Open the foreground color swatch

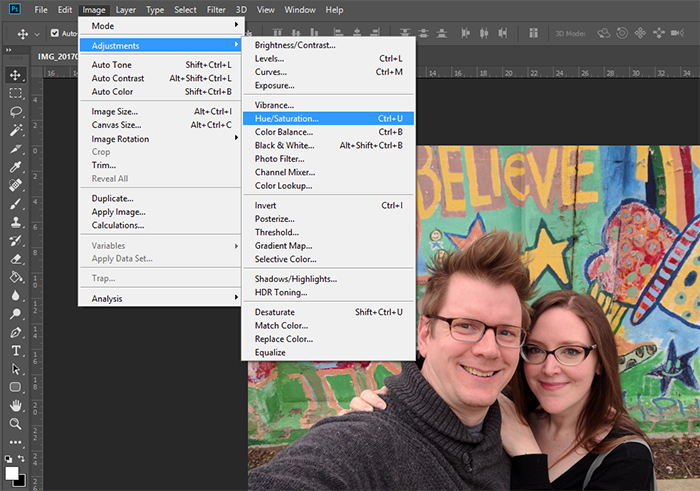click(12, 473)
